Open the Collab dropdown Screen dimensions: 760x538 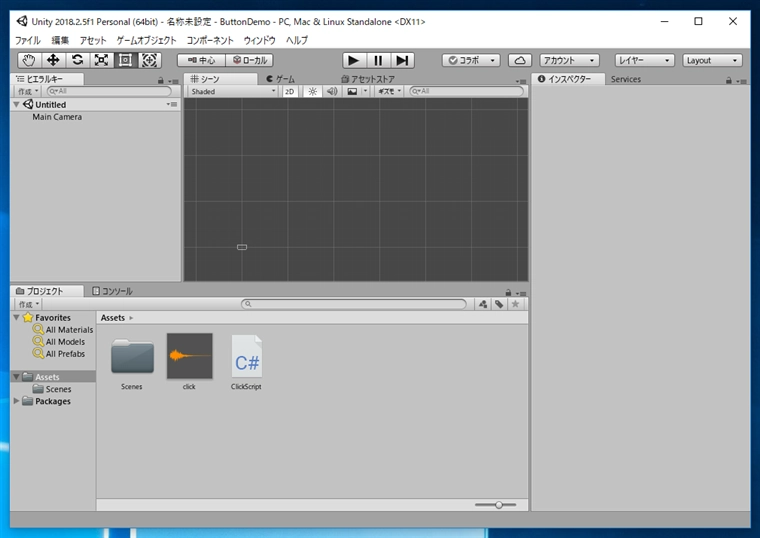click(471, 60)
